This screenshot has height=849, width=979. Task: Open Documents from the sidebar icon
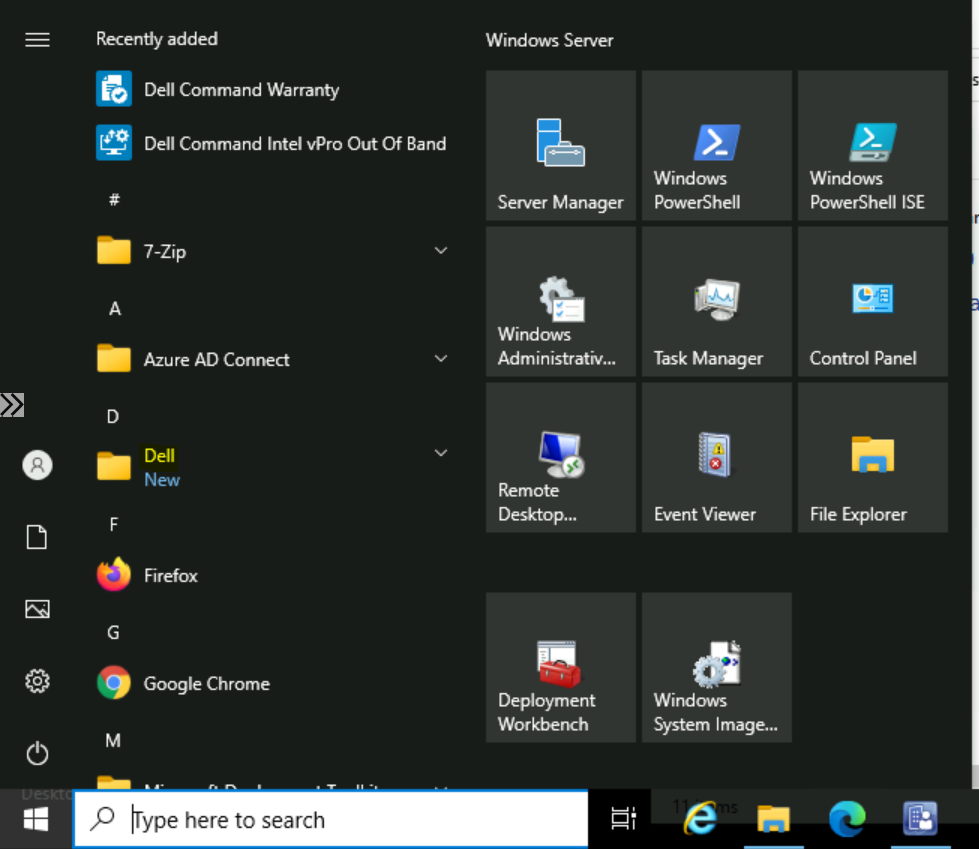pyautogui.click(x=37, y=537)
